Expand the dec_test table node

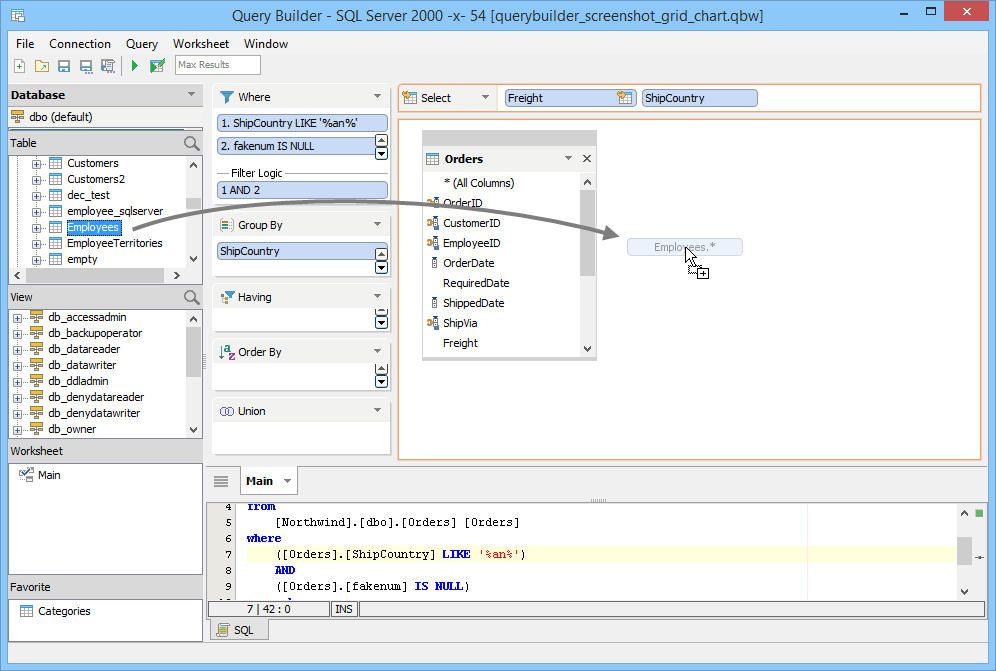coord(36,196)
